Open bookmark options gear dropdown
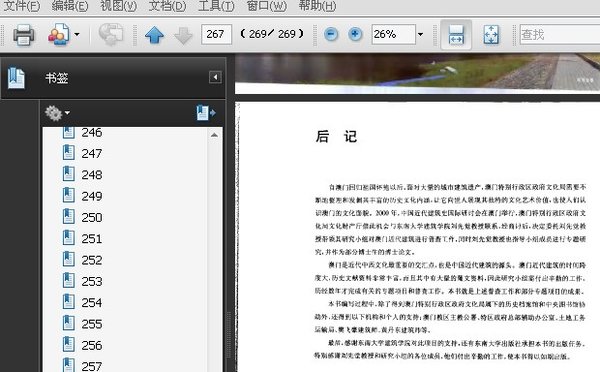Image resolution: width=600 pixels, height=372 pixels. click(x=57, y=113)
